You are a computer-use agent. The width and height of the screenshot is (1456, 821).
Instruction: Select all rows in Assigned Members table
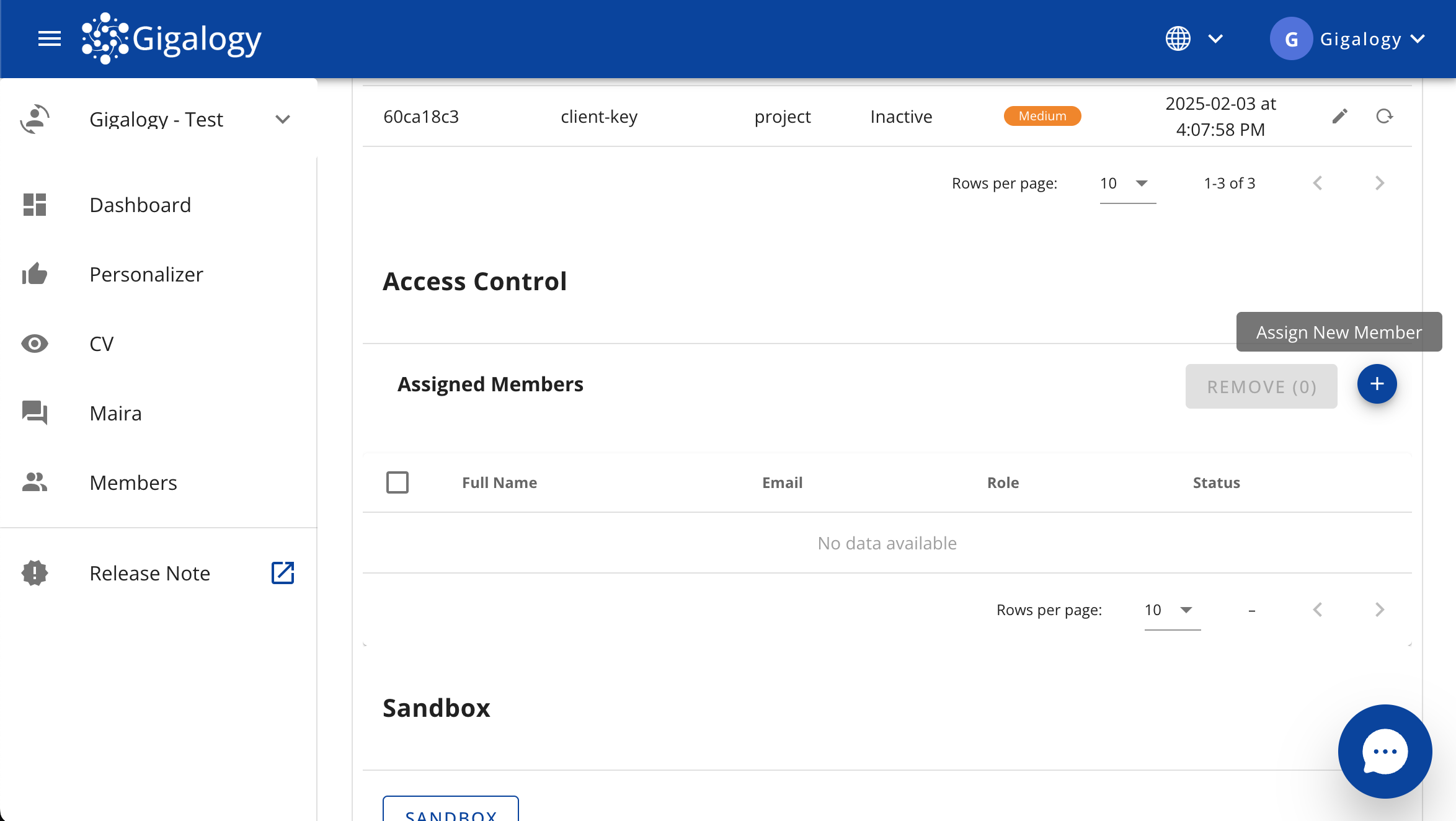[x=397, y=482]
